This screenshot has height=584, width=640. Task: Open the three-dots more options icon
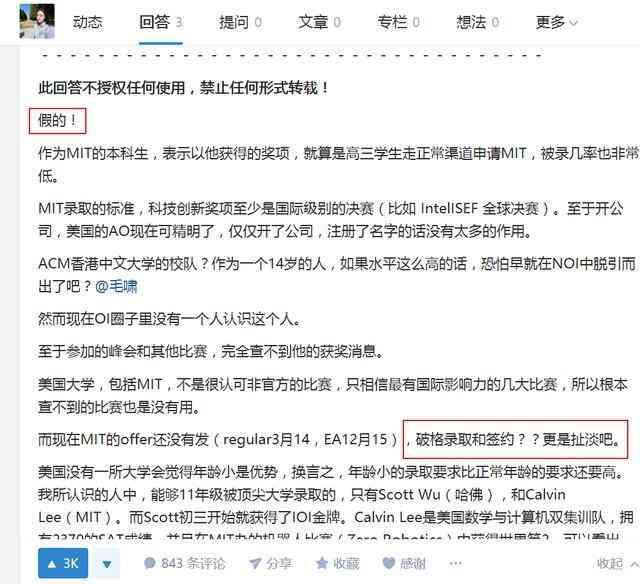tap(456, 564)
